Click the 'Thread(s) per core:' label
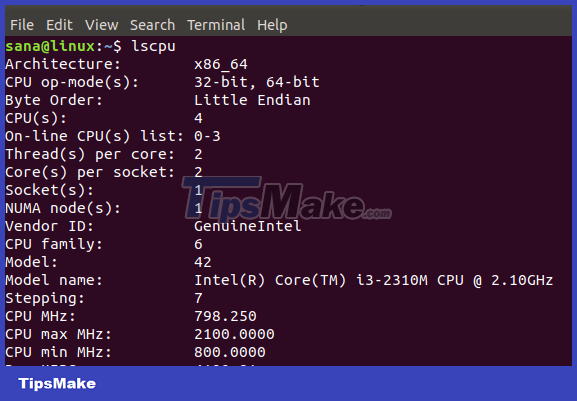577x401 pixels. pyautogui.click(x=90, y=155)
